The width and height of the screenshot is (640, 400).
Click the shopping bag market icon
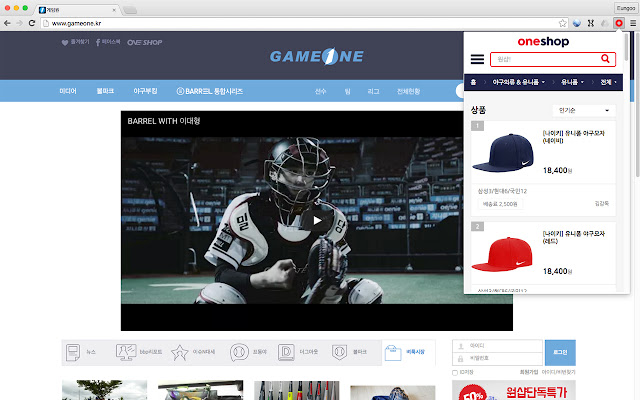393,352
